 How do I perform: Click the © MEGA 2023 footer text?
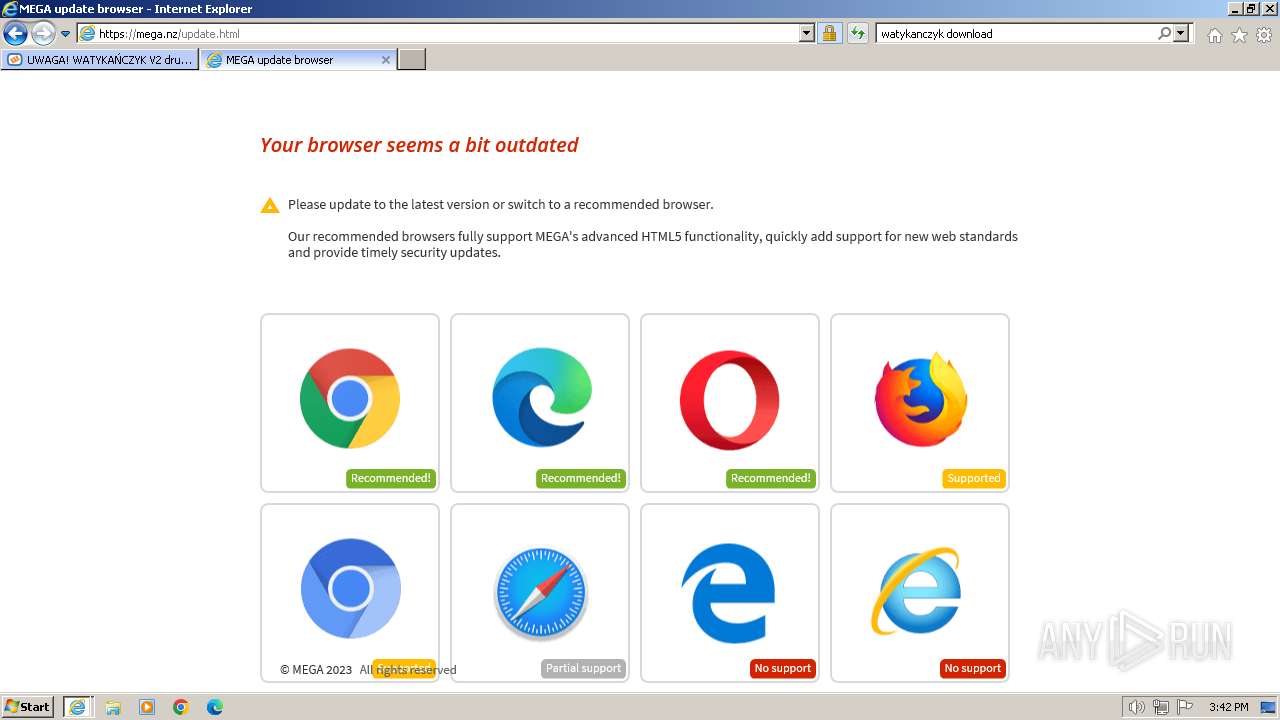point(316,670)
